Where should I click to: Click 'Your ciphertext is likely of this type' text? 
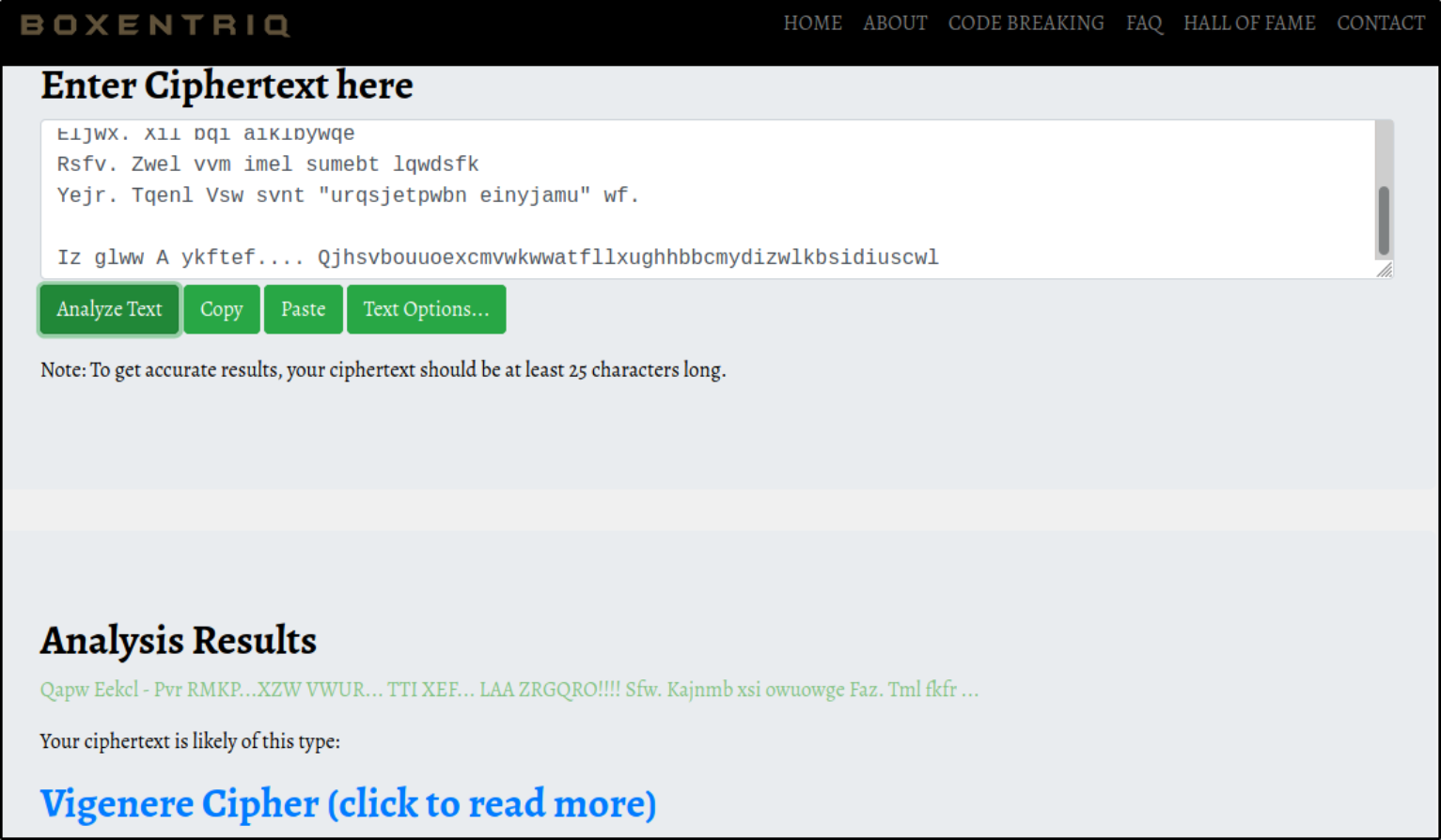(190, 741)
